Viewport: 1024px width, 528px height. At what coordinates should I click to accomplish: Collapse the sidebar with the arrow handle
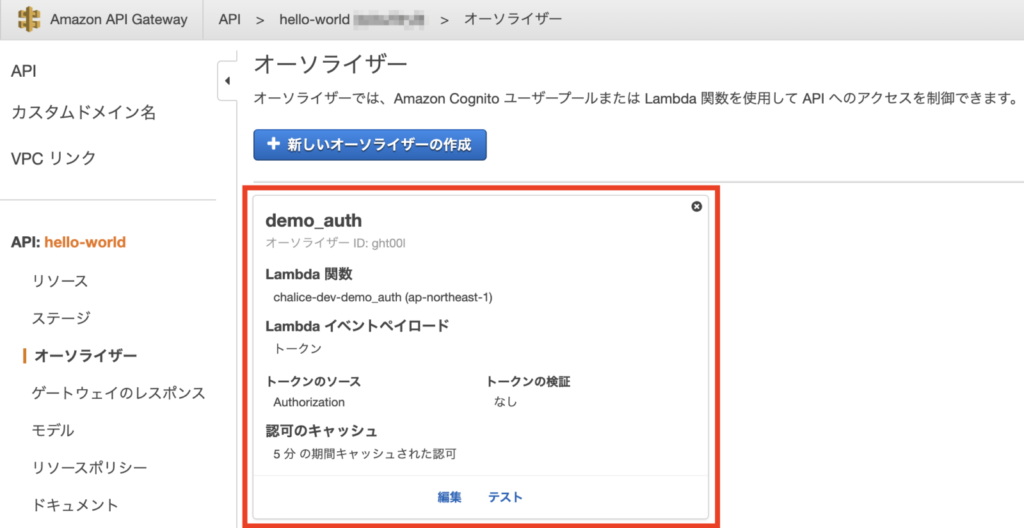point(227,81)
